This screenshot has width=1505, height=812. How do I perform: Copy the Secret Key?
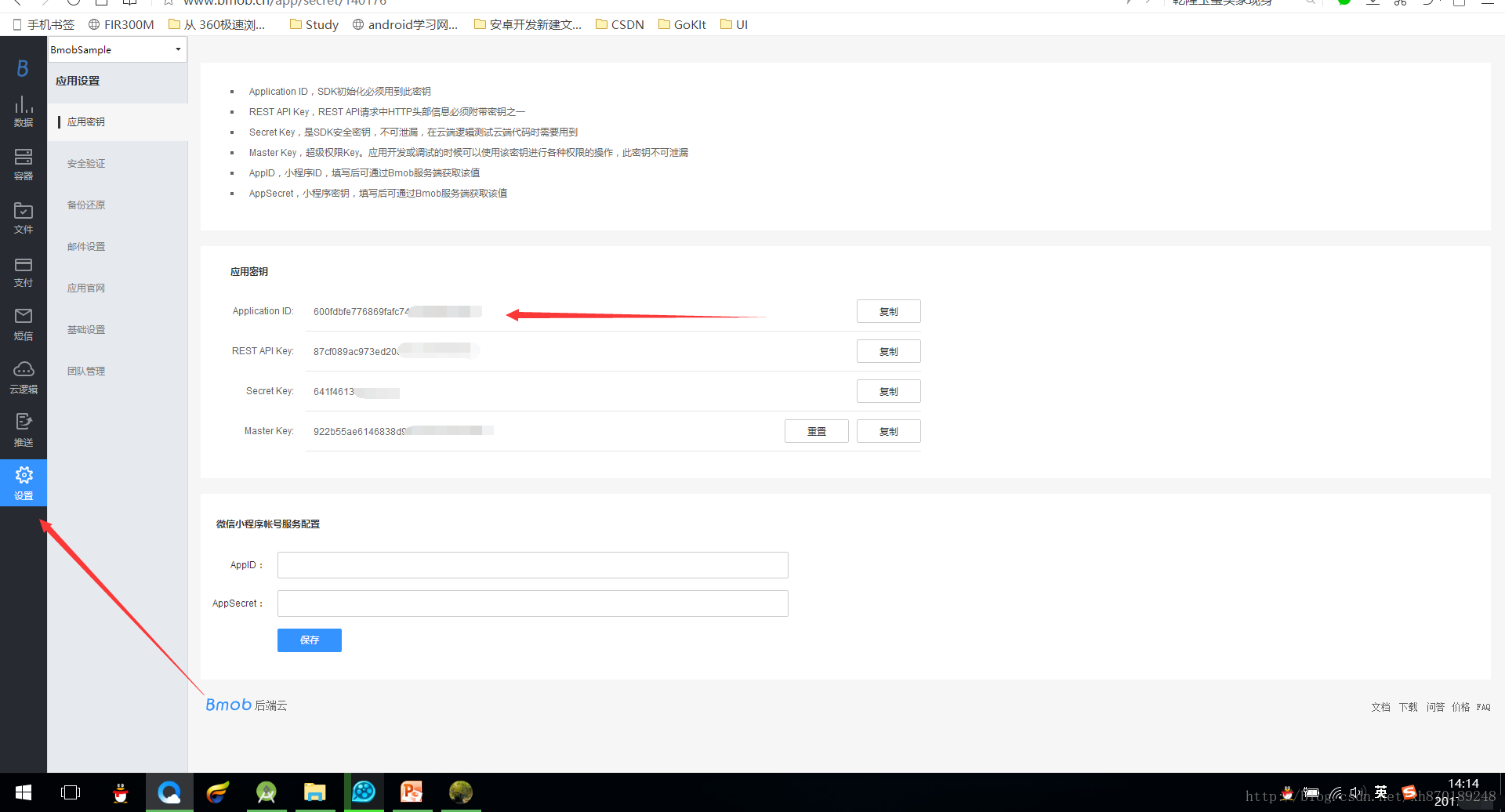click(x=888, y=391)
